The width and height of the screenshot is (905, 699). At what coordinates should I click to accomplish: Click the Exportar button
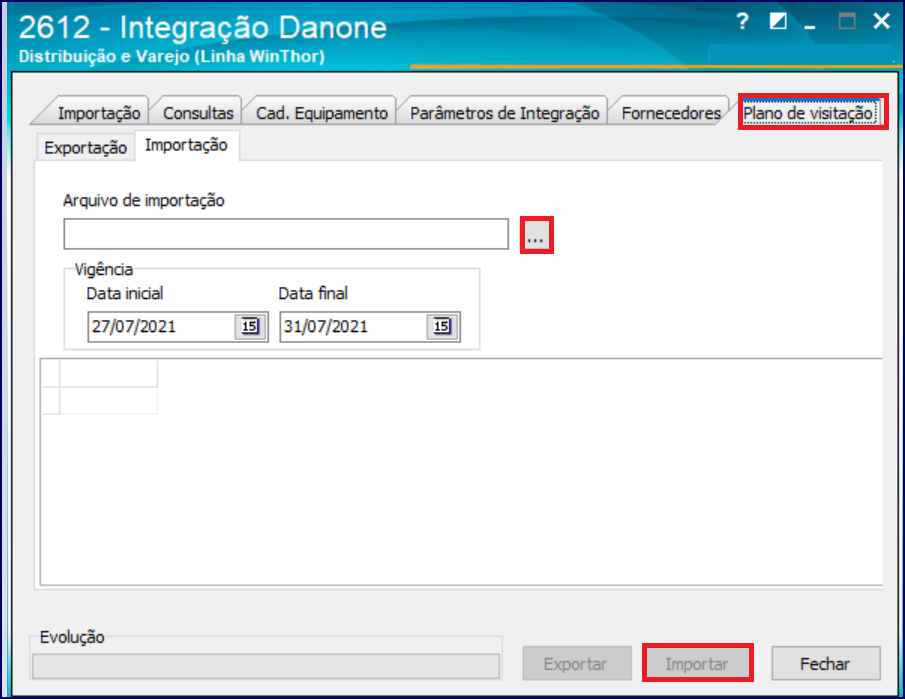click(x=576, y=663)
